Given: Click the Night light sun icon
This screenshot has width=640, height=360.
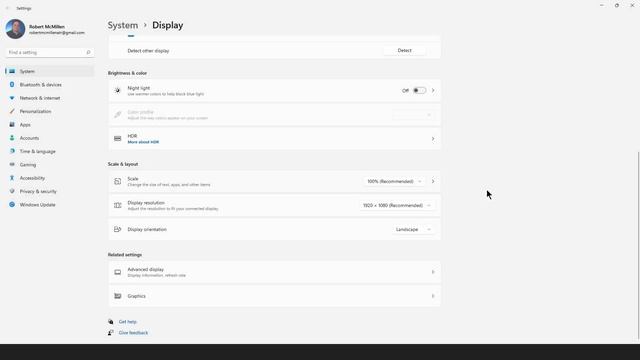Looking at the screenshot, I should [118, 91].
